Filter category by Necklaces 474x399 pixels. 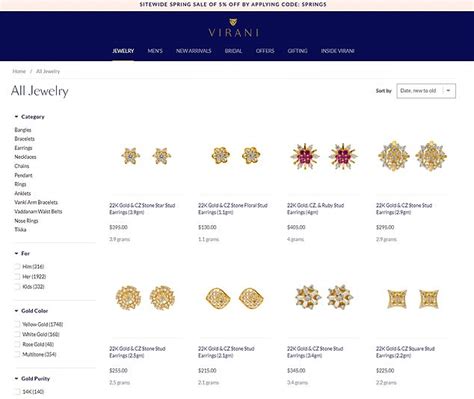tap(25, 157)
